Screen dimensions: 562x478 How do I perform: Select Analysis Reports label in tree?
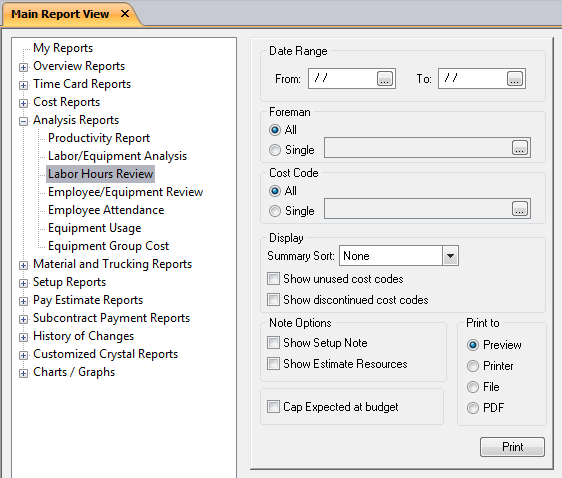[76, 120]
